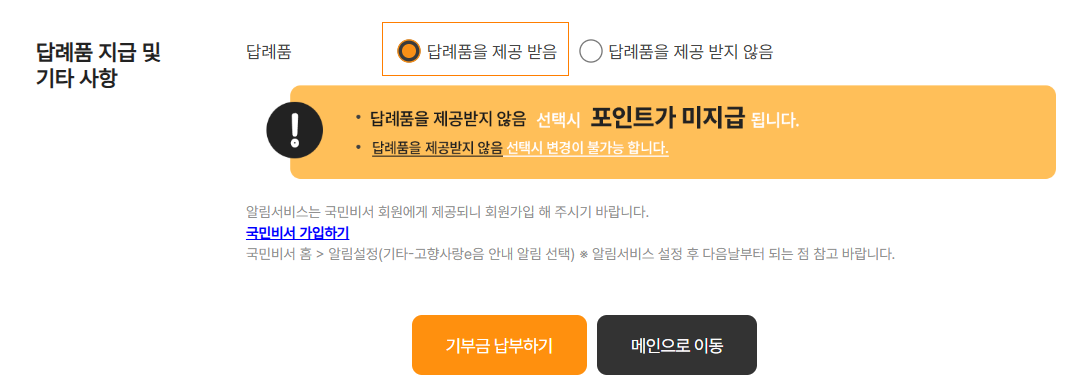1069x392 pixels.
Task: Click the 답례품을 제공 받지 않음 label text
Action: 691,52
